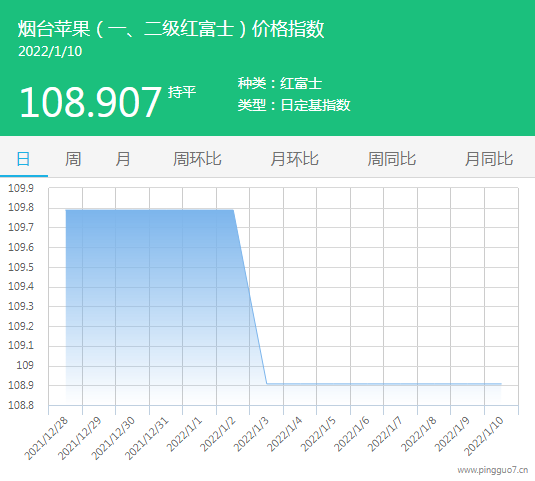Open the 月同比 tab
The width and height of the screenshot is (535, 481).
coord(489,159)
